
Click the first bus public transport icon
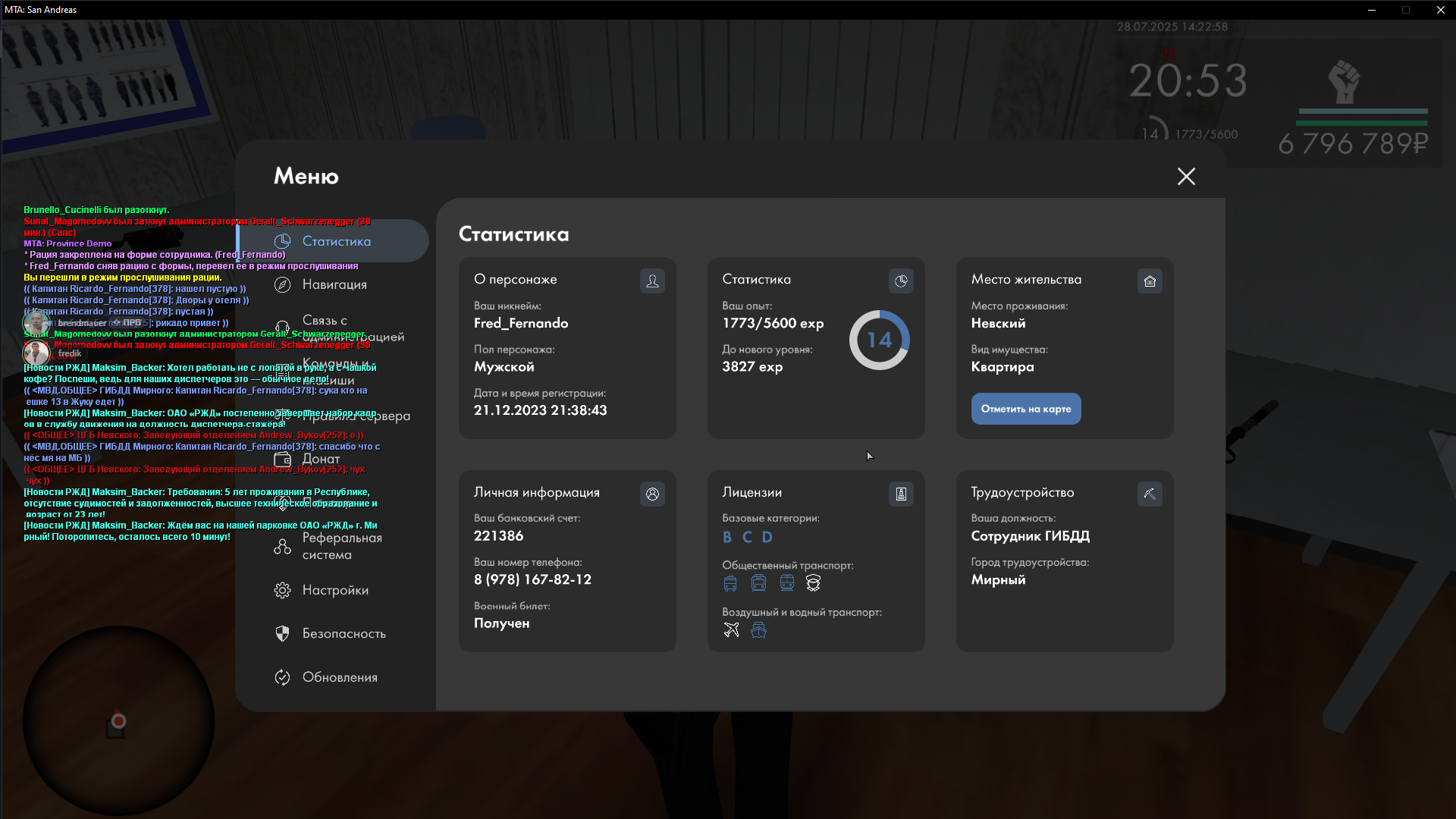[730, 583]
